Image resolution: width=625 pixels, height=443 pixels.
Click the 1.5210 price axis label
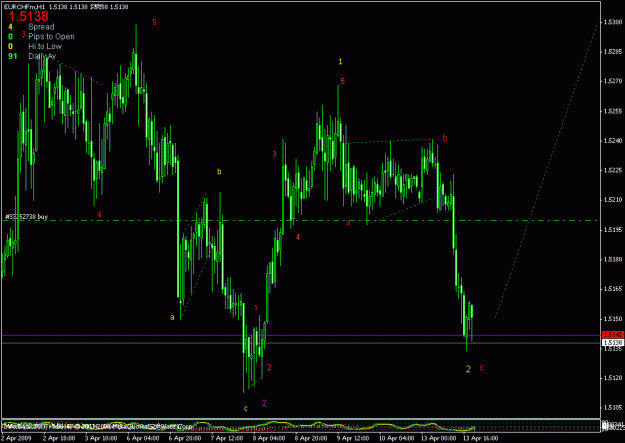click(613, 200)
